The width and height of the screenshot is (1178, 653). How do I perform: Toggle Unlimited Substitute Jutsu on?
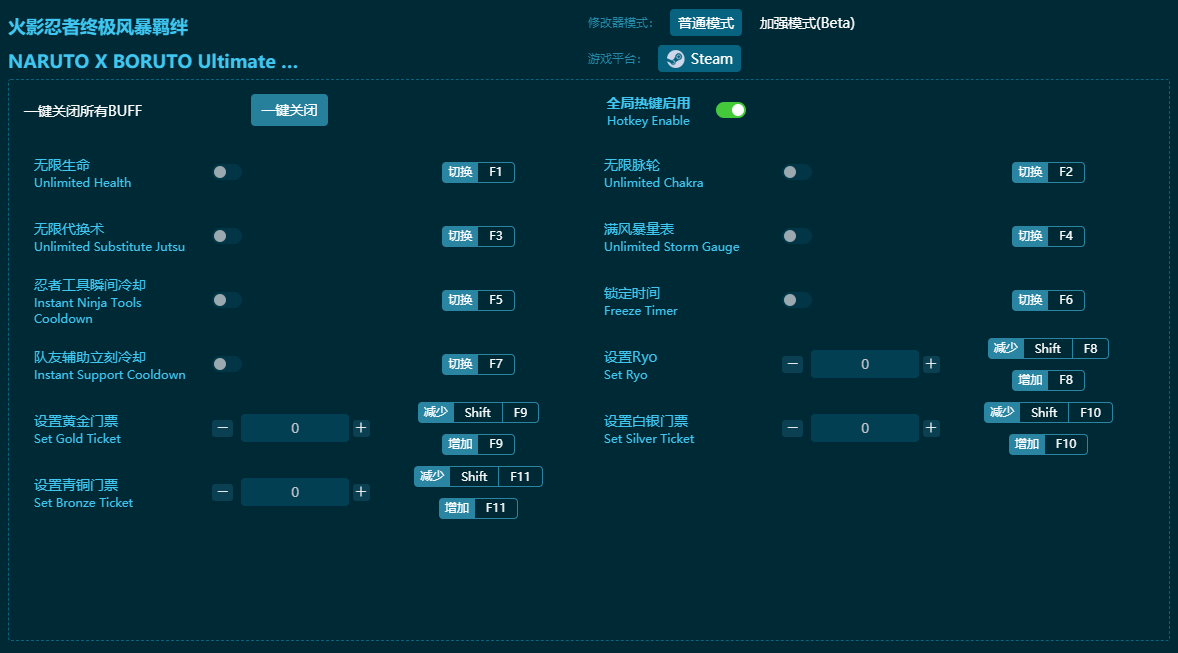[x=227, y=236]
